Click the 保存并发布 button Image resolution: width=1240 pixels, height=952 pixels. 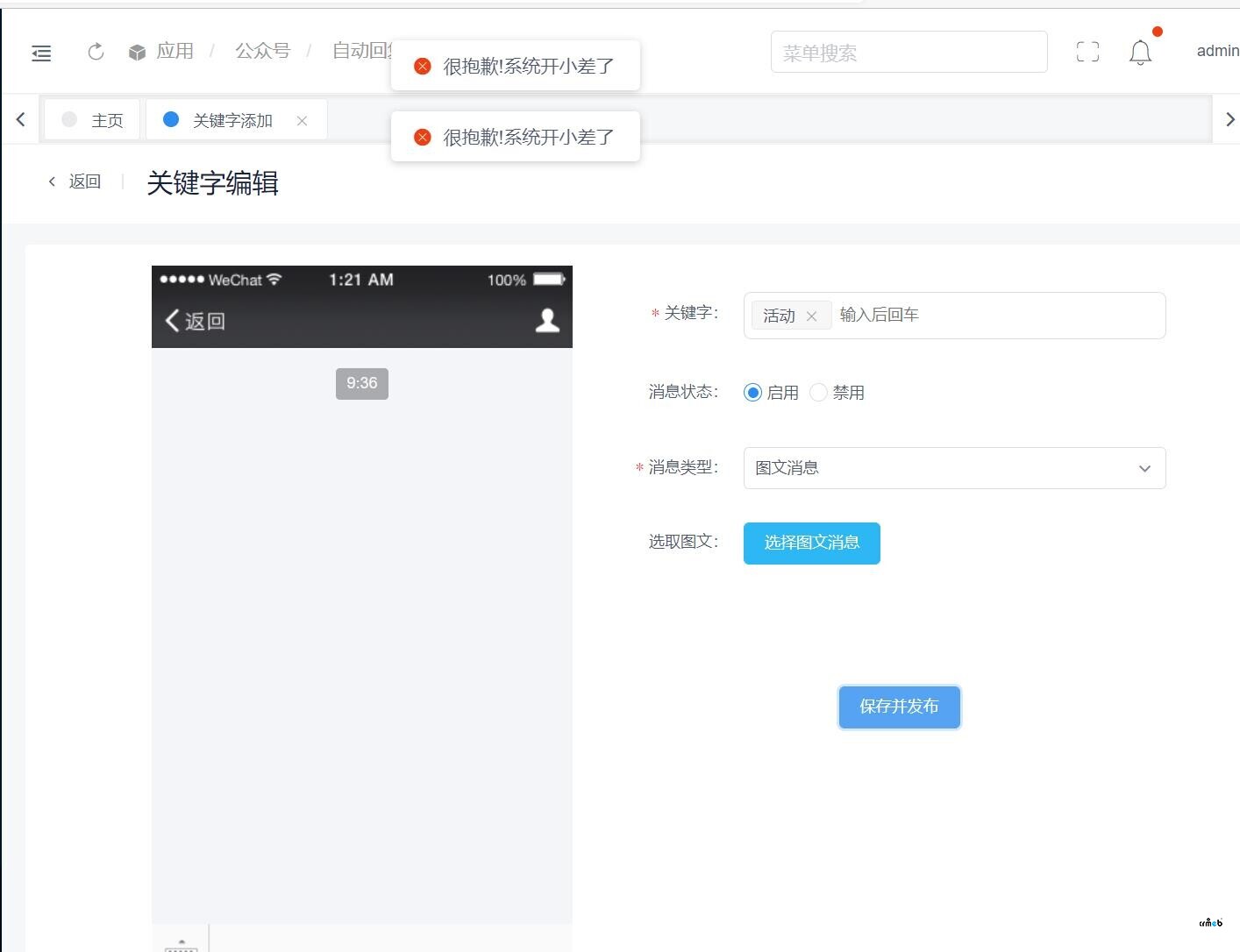tap(899, 707)
